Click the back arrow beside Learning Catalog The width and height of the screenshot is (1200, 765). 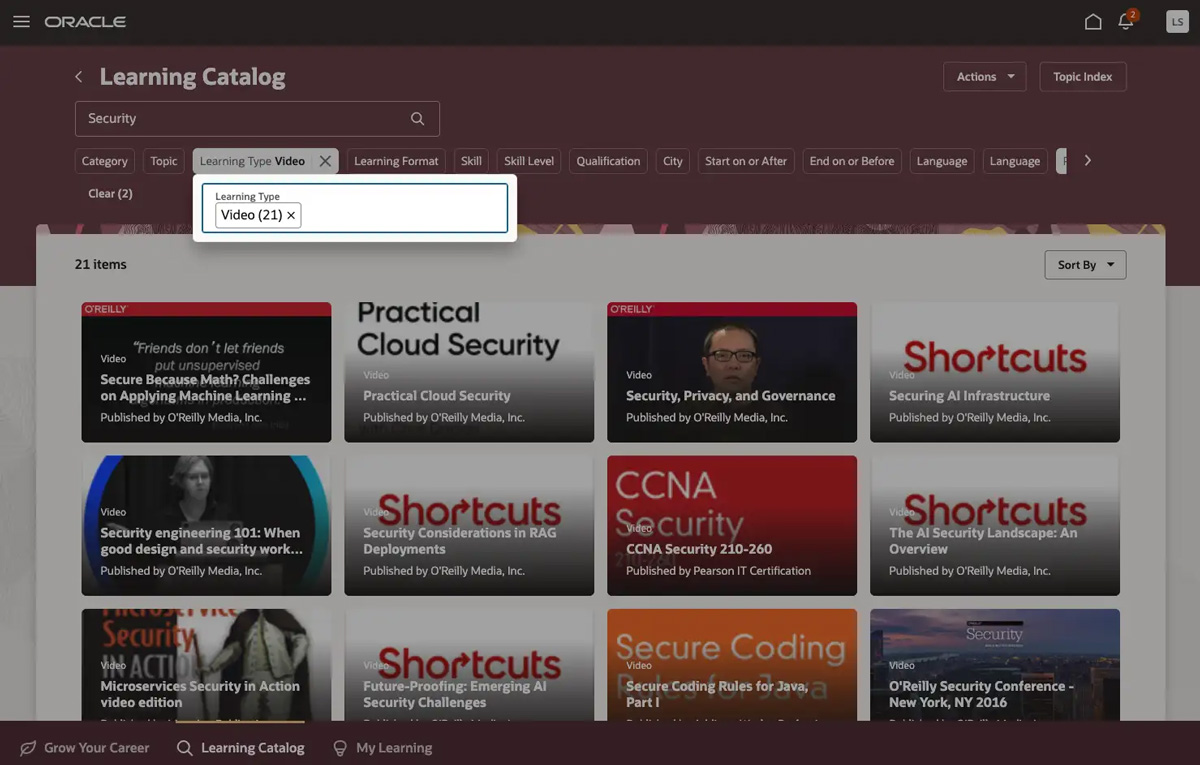coord(79,77)
